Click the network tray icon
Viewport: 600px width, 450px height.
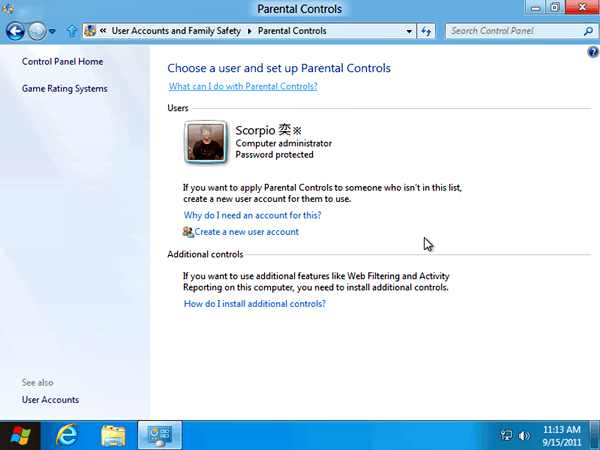pos(506,435)
